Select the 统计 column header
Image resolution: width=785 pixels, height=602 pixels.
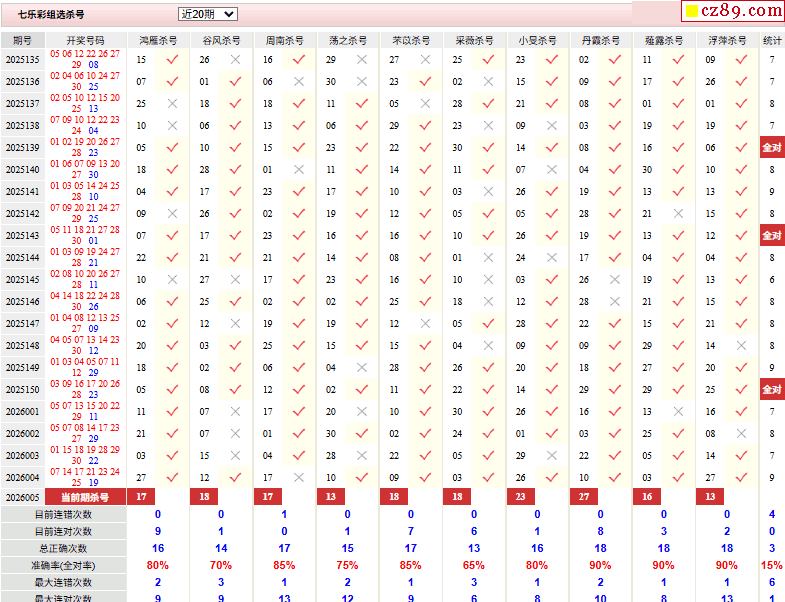(x=772, y=40)
